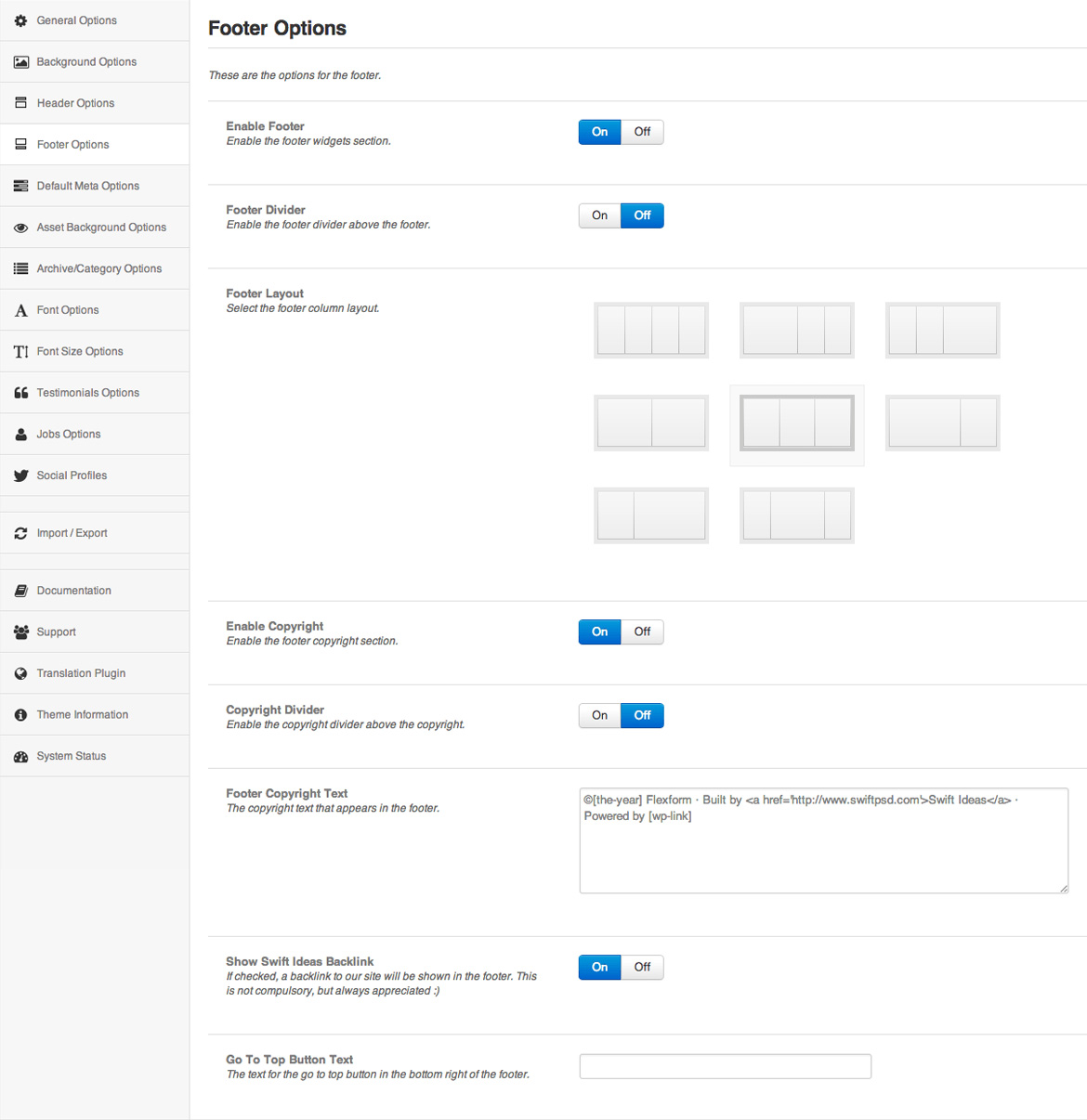Click the eye icon for Asset Background Options
1087x1120 pixels.
[x=20, y=228]
